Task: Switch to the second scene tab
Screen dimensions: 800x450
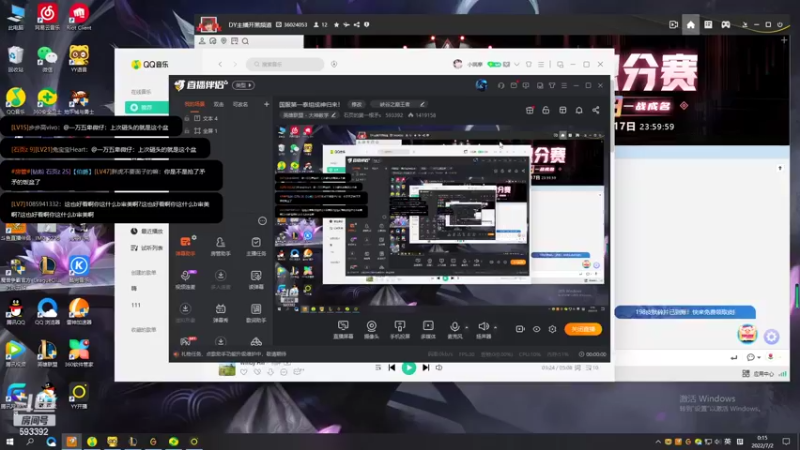Action: tap(219, 104)
